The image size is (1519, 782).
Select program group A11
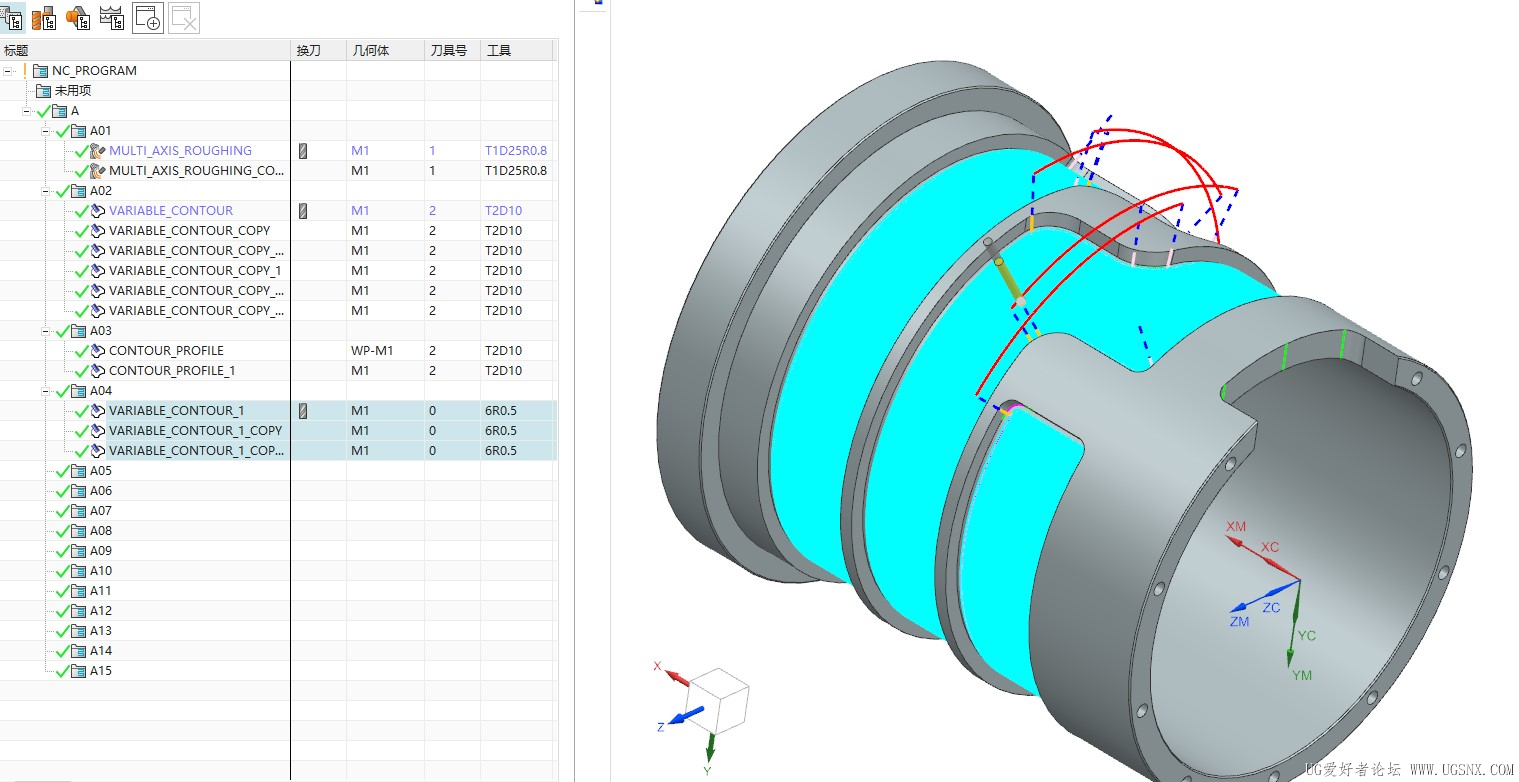[x=101, y=591]
